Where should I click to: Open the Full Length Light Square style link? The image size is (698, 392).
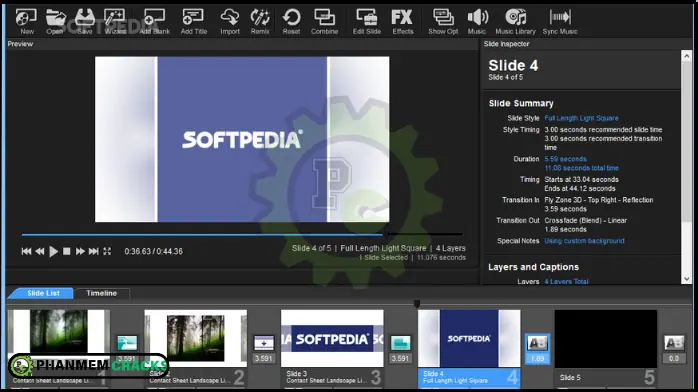click(x=581, y=118)
